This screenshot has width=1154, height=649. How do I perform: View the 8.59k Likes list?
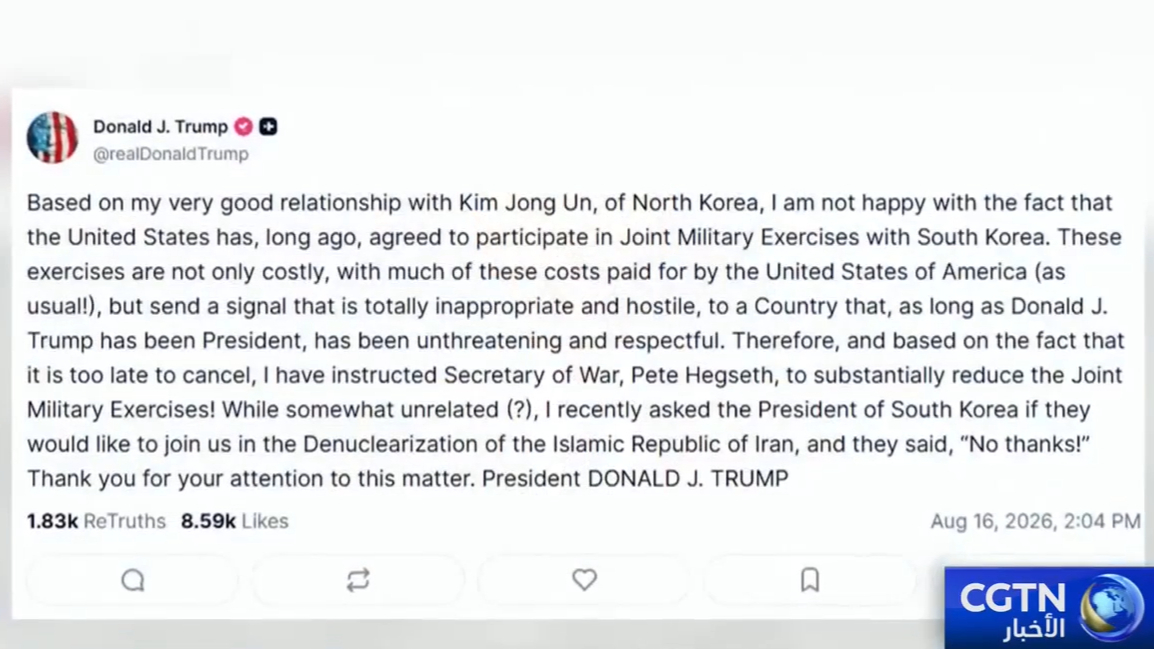coord(235,521)
